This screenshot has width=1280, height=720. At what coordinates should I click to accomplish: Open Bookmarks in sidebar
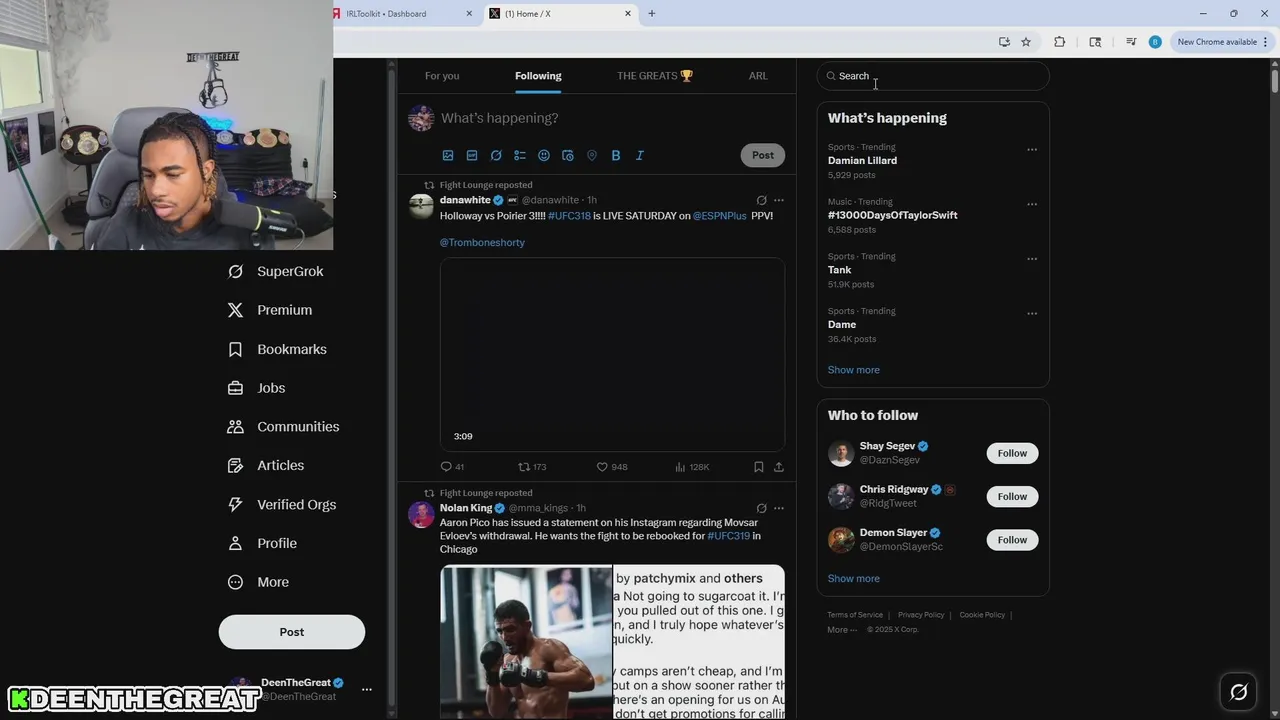point(278,349)
